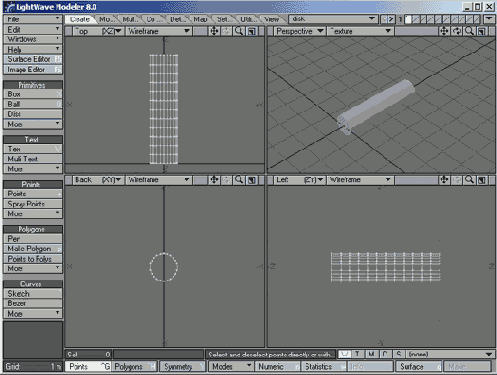Open the Numeric panel
Viewport: 497px width, 375px height.
pos(278,367)
